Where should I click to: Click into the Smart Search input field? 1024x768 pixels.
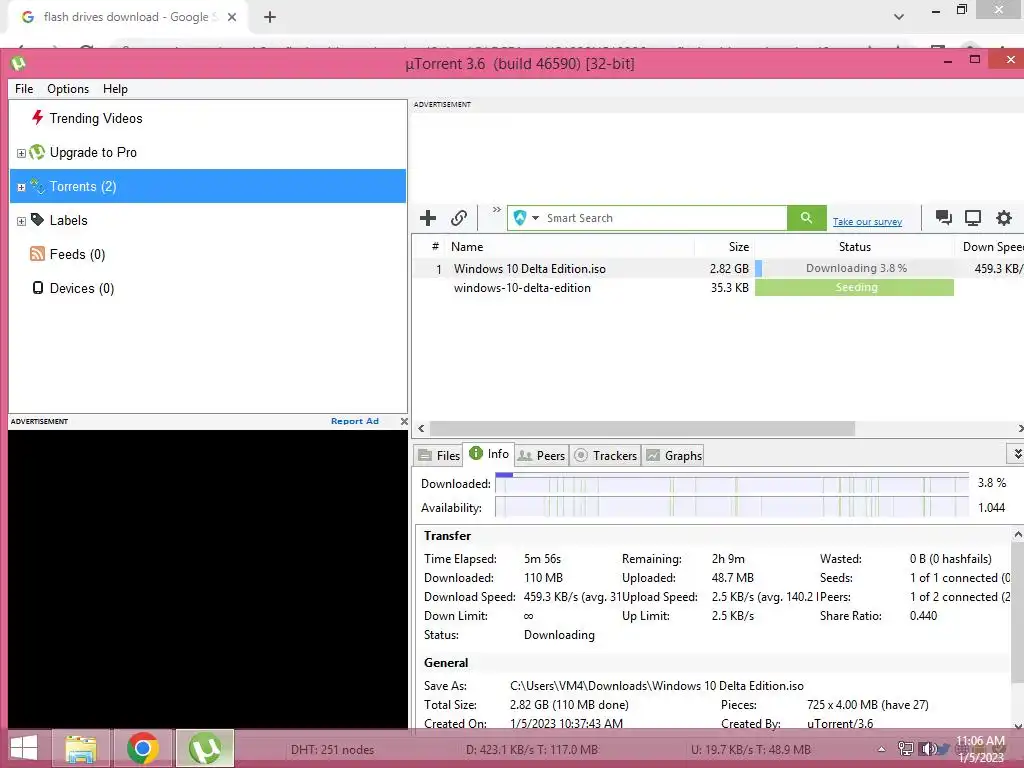point(665,218)
